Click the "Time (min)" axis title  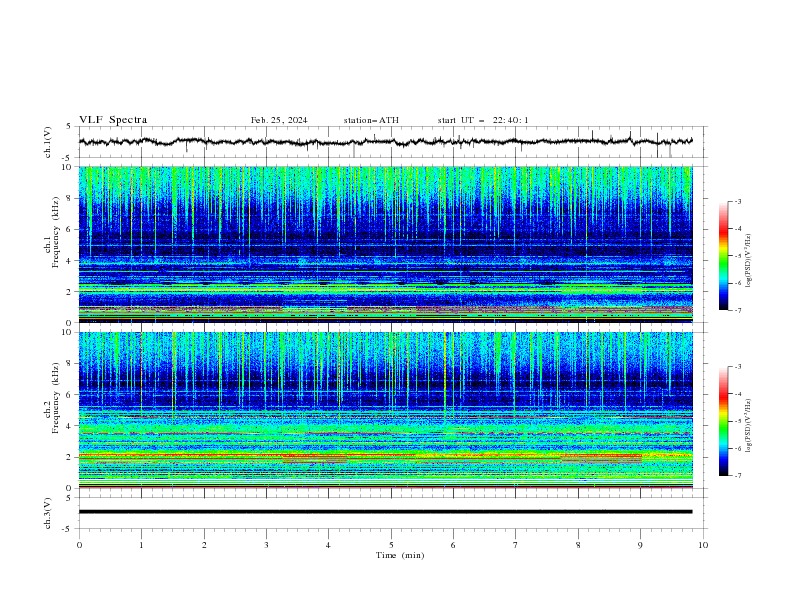400,555
